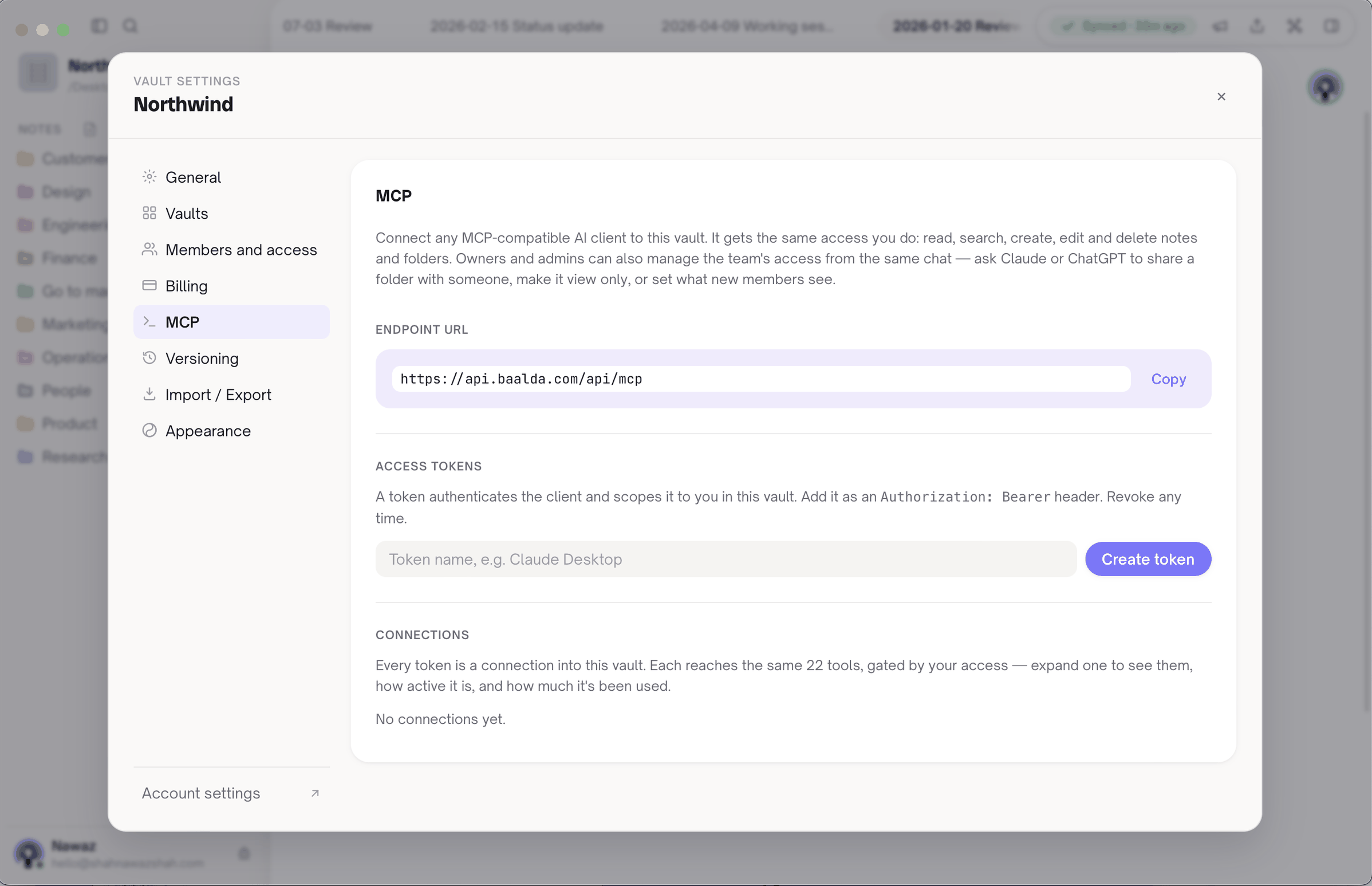Switch to 2026-04-09 Working session tab
This screenshot has height=886, width=1372.
click(x=747, y=26)
